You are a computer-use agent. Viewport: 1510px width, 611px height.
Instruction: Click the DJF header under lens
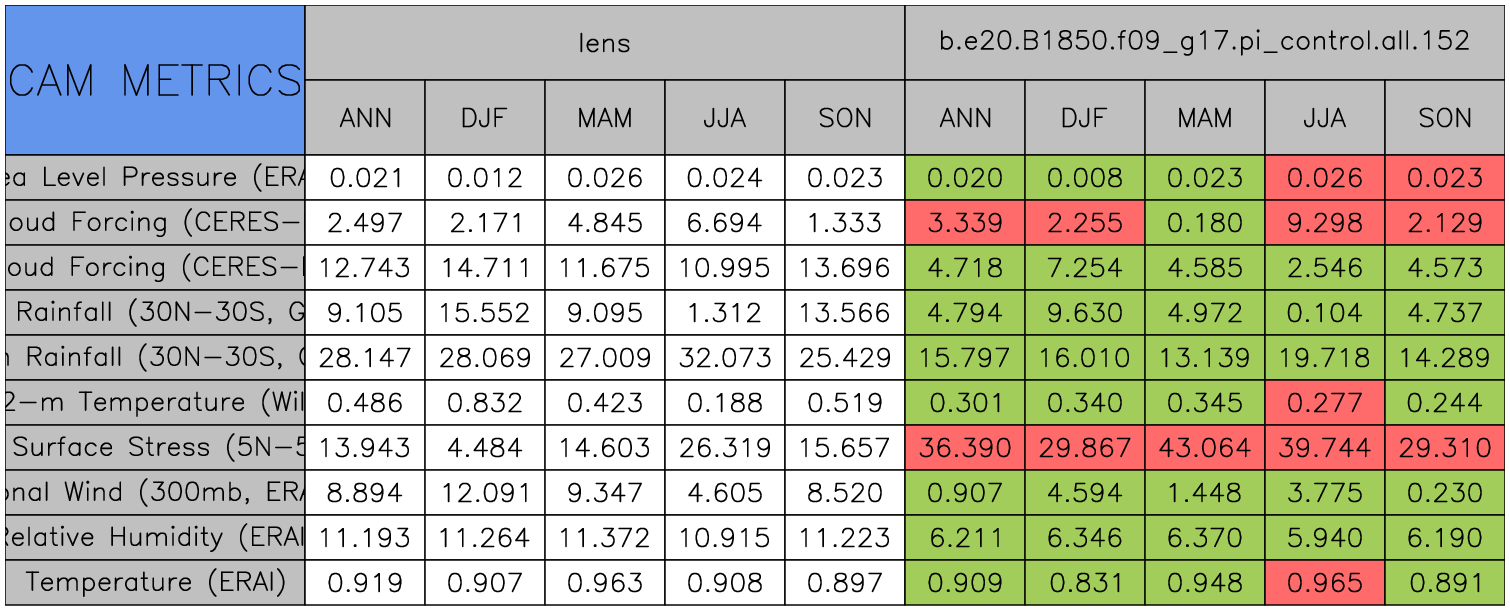coord(484,118)
